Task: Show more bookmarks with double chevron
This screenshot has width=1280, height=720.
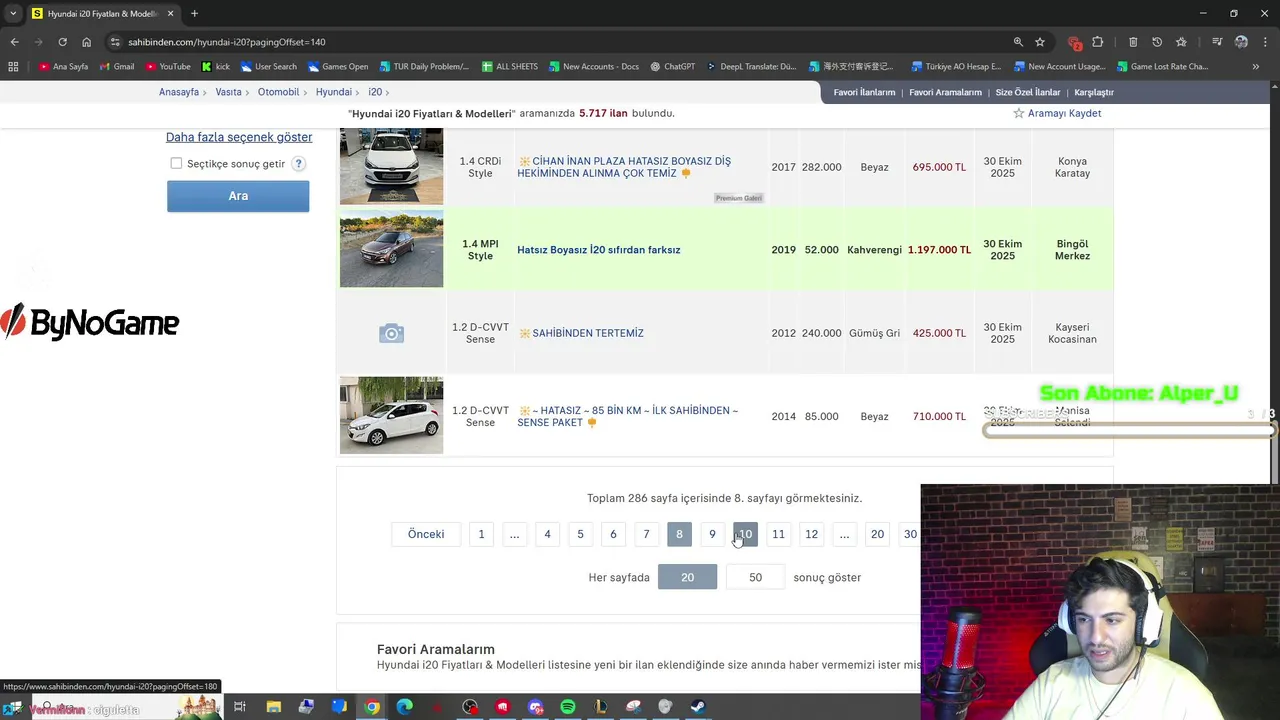Action: [x=1256, y=67]
